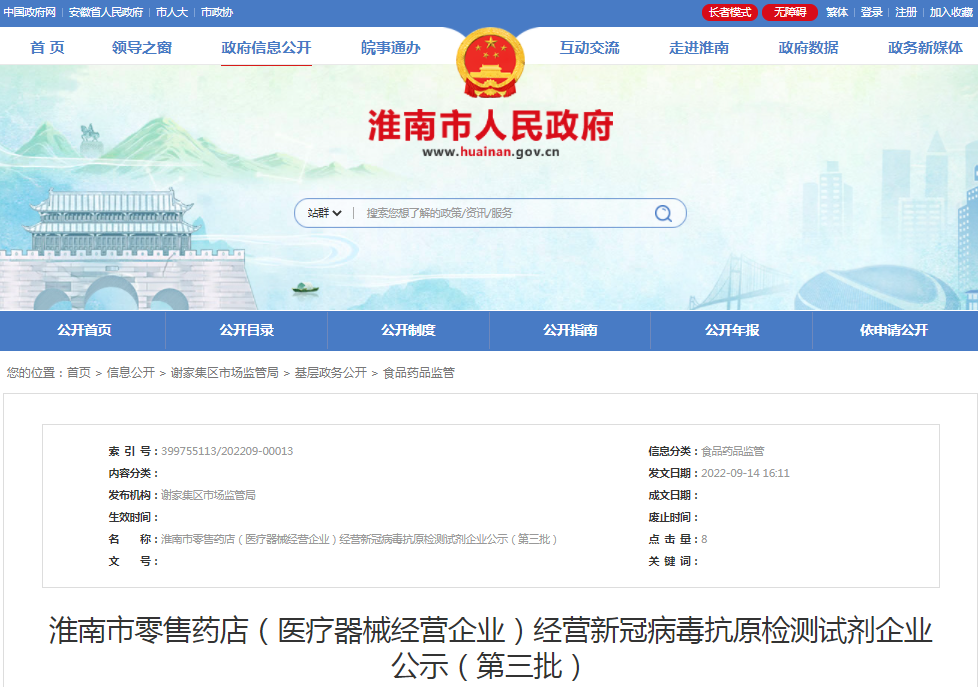Click the search magnifier icon

[663, 213]
